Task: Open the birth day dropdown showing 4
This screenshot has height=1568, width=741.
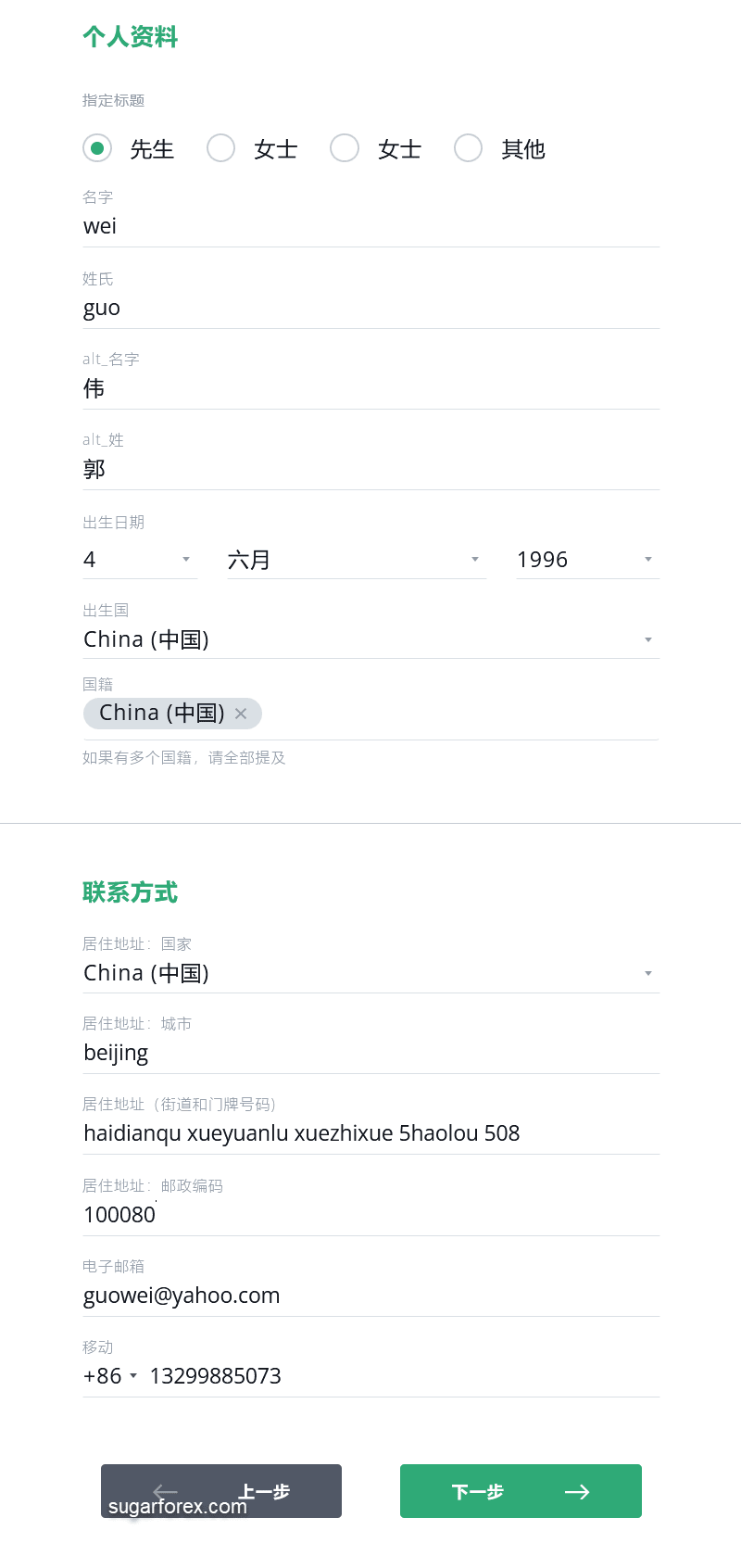Action: pos(140,560)
